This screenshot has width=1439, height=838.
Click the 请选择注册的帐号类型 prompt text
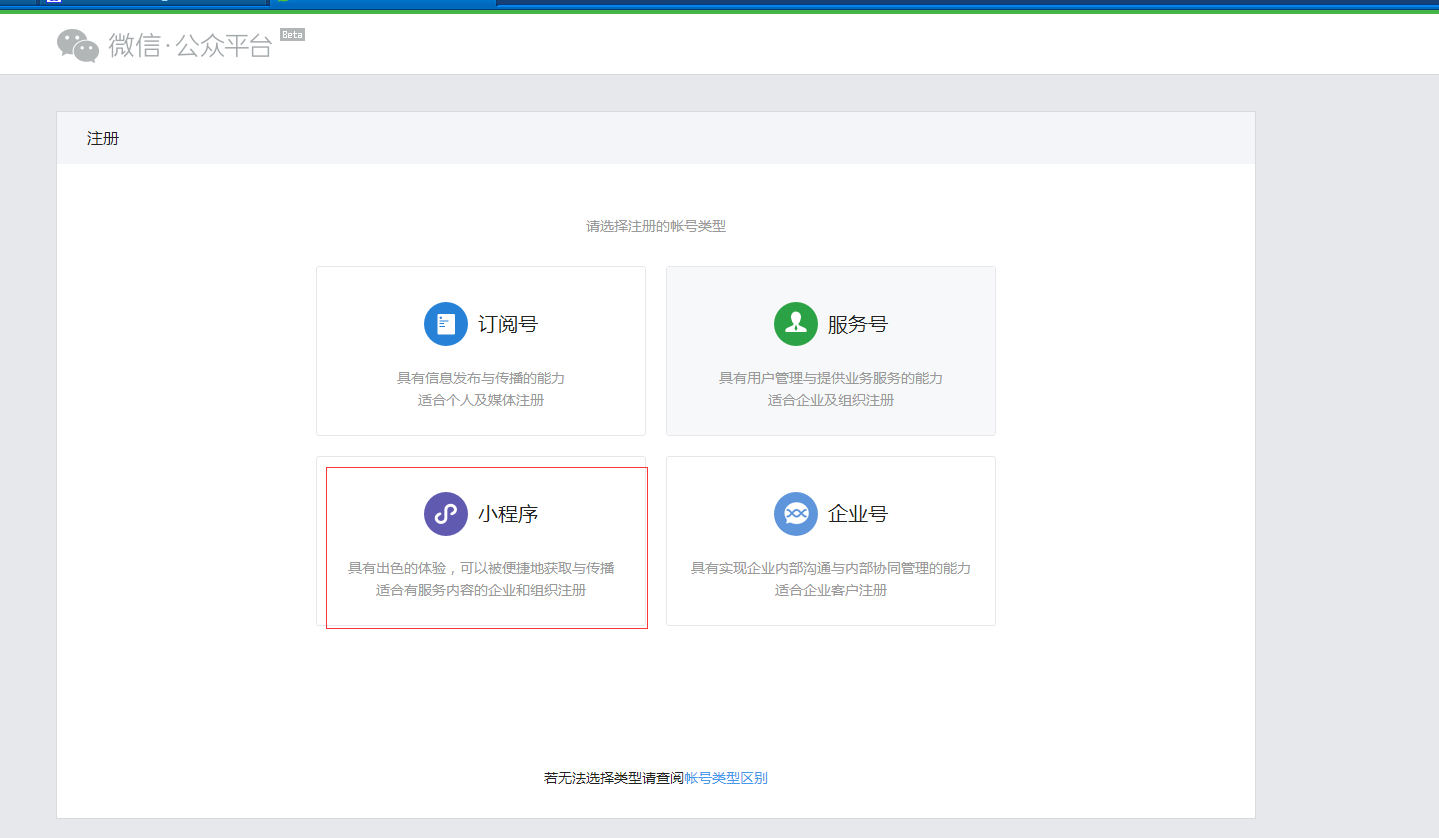656,226
